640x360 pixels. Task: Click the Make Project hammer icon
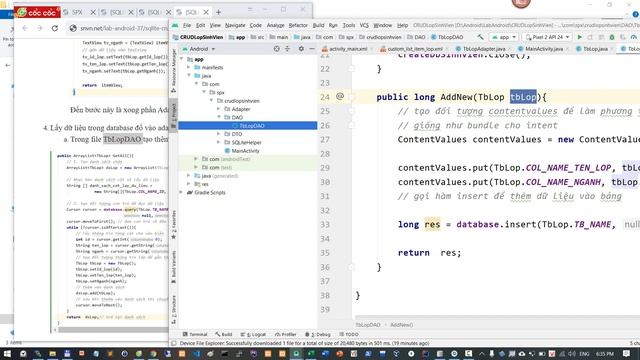coord(480,37)
